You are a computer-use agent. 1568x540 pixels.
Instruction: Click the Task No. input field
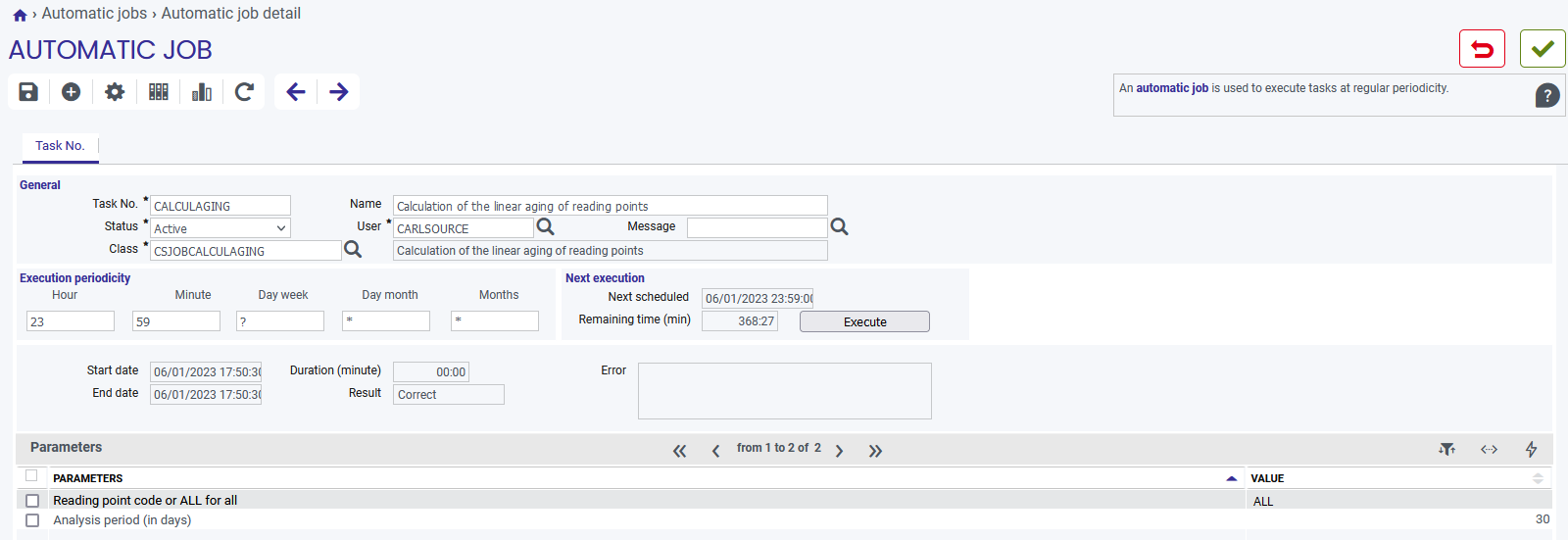coord(220,206)
